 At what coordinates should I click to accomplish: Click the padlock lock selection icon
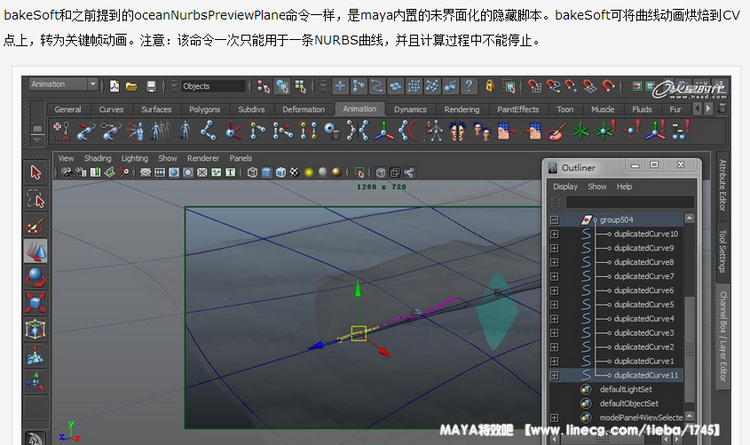pyautogui.click(x=489, y=86)
